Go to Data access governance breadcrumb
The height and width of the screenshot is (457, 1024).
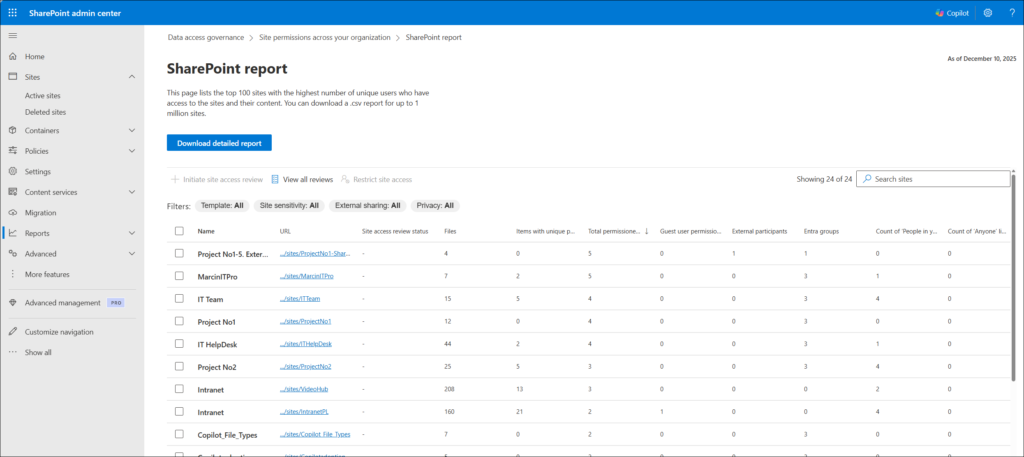(205, 37)
